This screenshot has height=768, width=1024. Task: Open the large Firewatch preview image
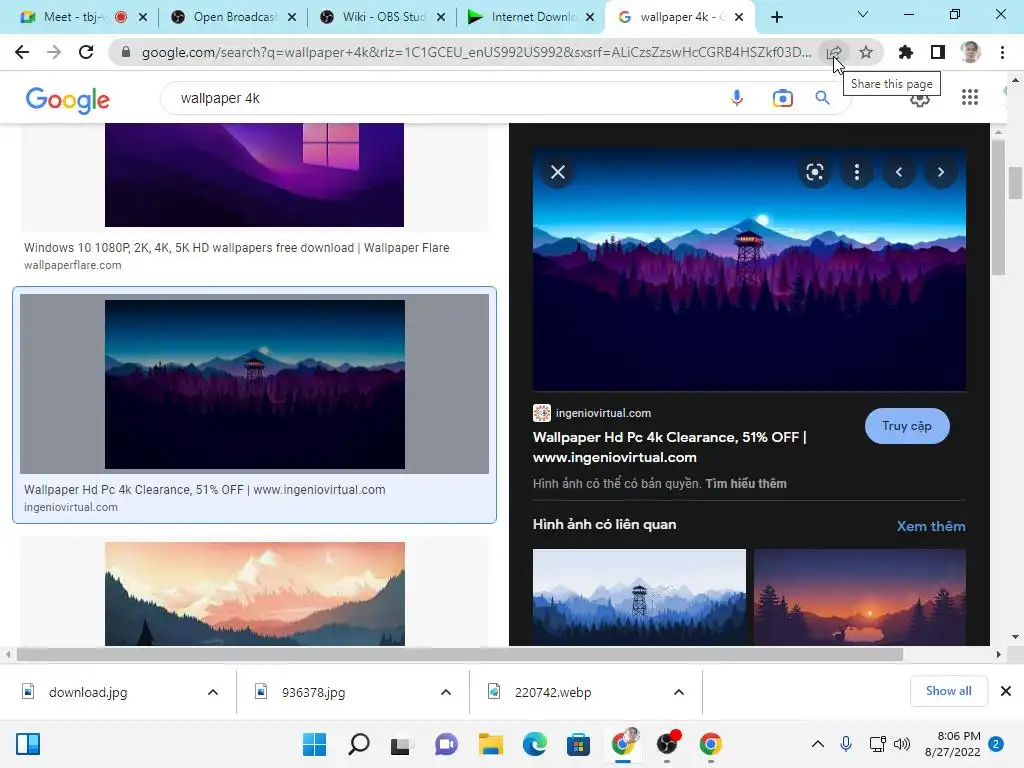749,270
